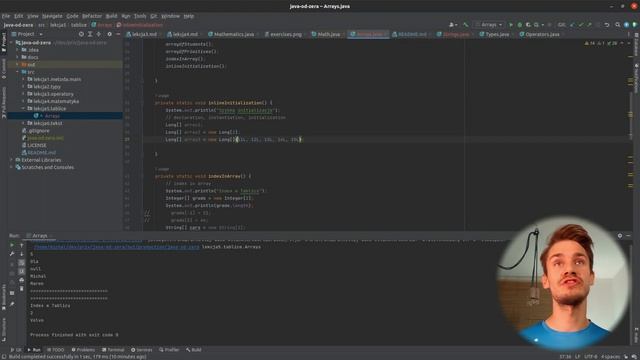Open the Navigate menu
Viewport: 640px width, 360px height.
tap(52, 16)
